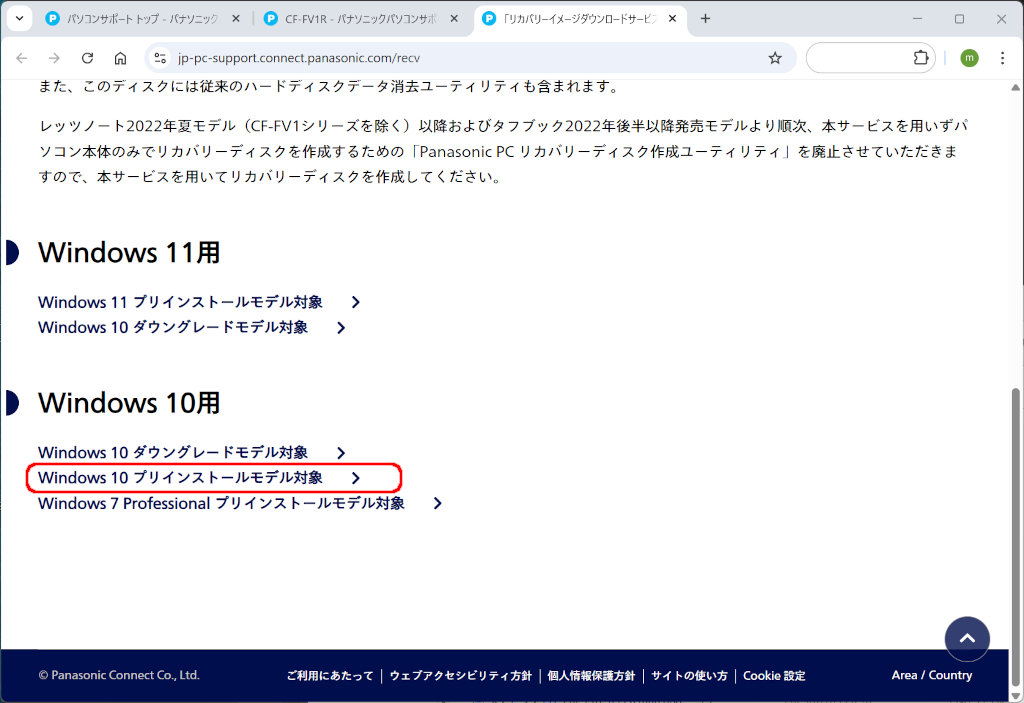Open ご利用にあたって footer link
The height and width of the screenshot is (703, 1024).
330,676
